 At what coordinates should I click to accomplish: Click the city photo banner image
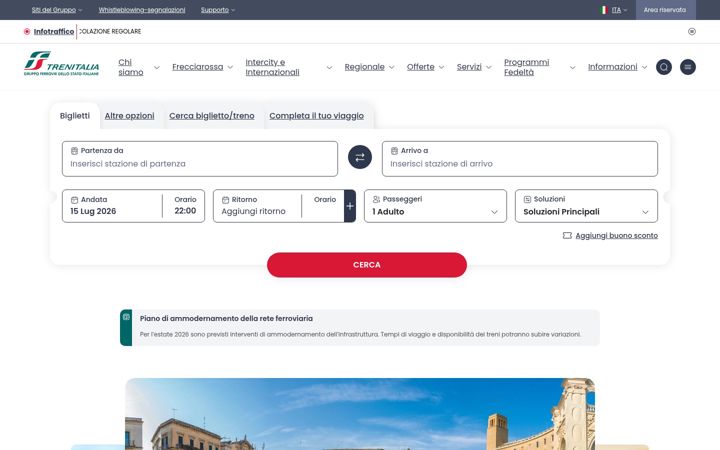[360, 414]
